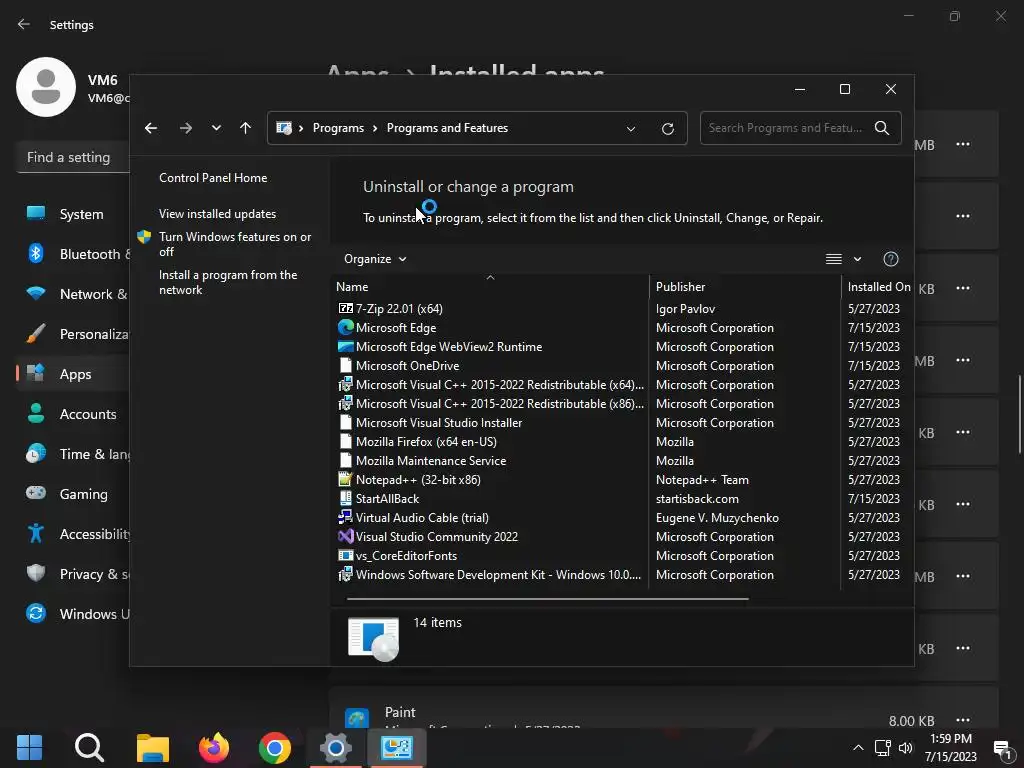Viewport: 1024px width, 768px height.
Task: Select the Notepad++ program icon
Action: [345, 479]
